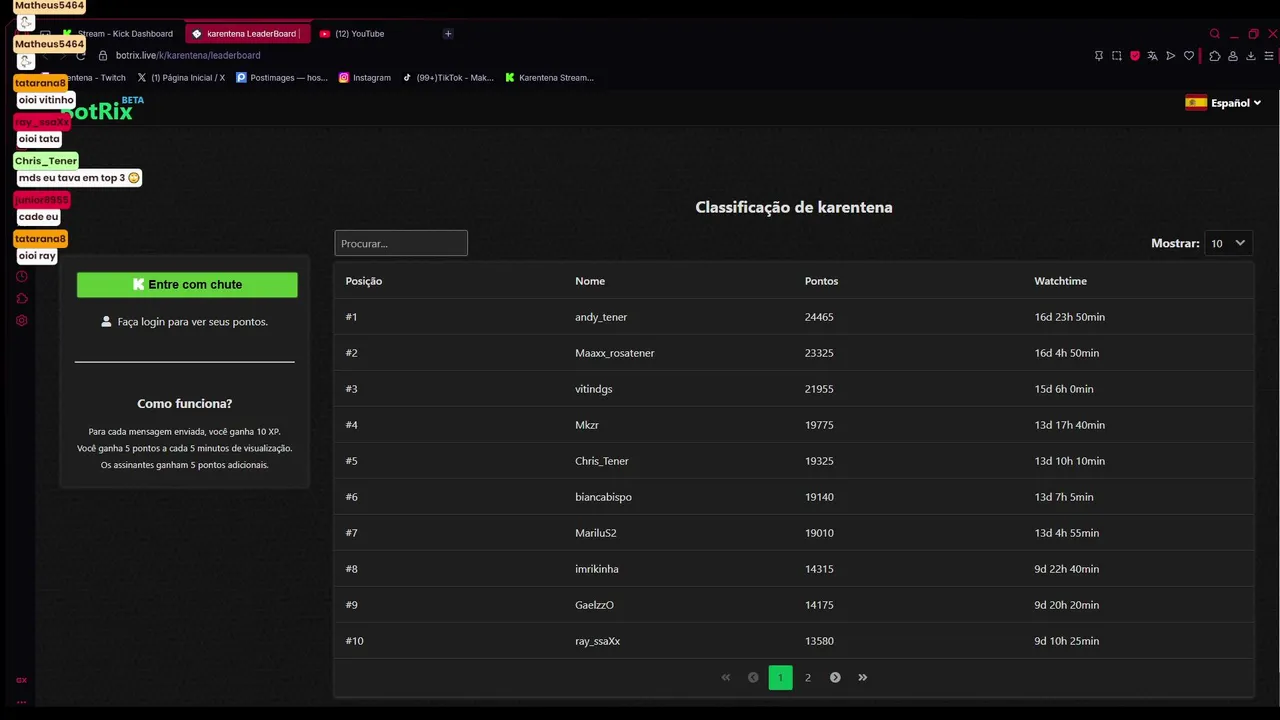This screenshot has height=720, width=1280.
Task: Click the translate page icon
Action: click(1152, 56)
